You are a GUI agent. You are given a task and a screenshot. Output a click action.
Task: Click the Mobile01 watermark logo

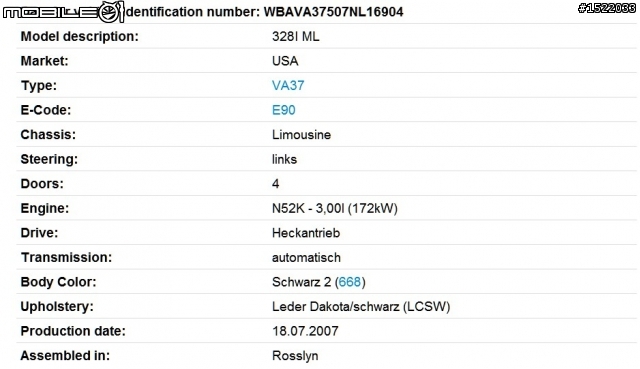click(64, 12)
